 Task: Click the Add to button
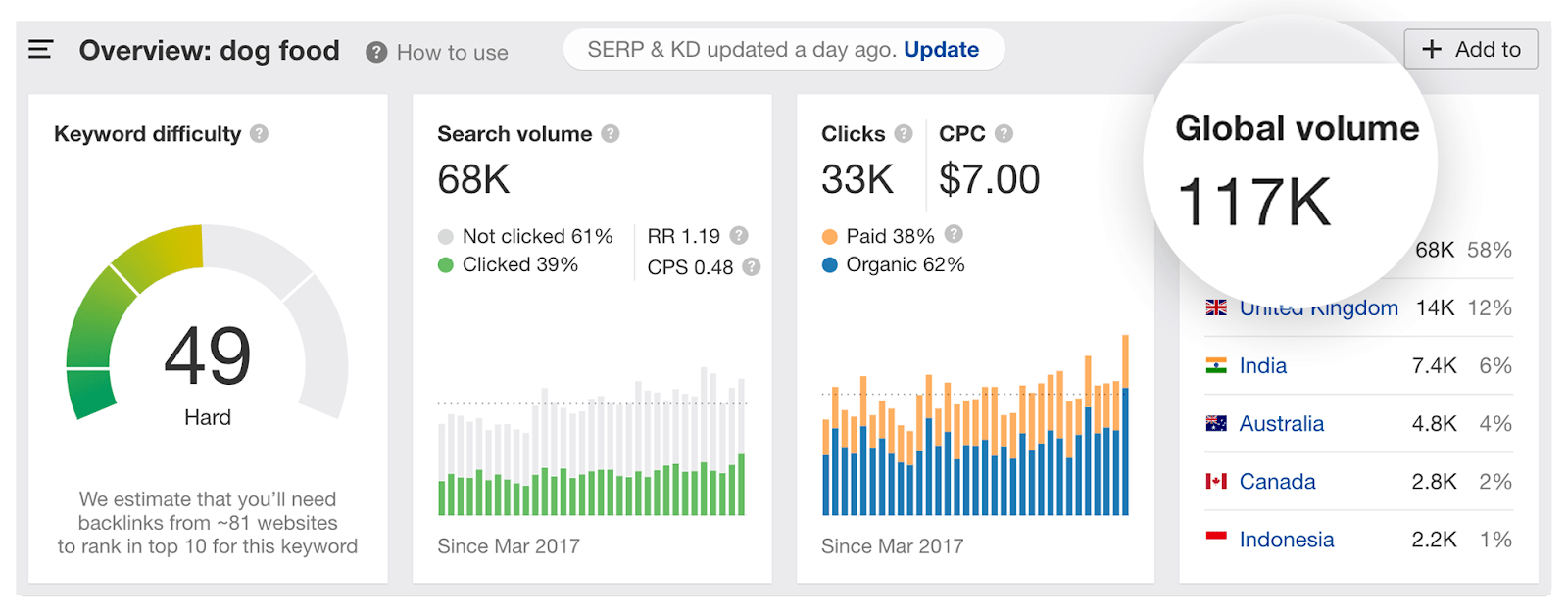pos(1470,50)
